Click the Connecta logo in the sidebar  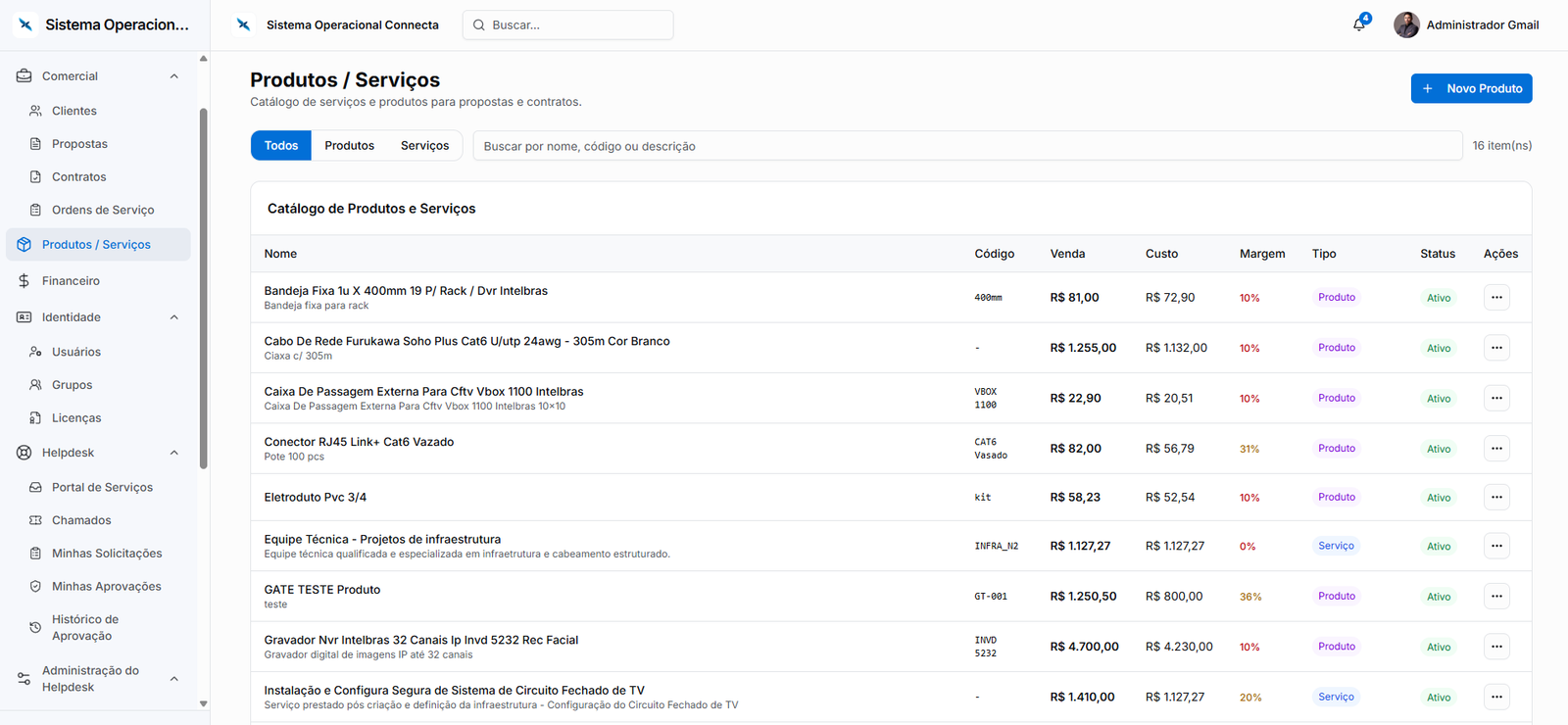[25, 24]
